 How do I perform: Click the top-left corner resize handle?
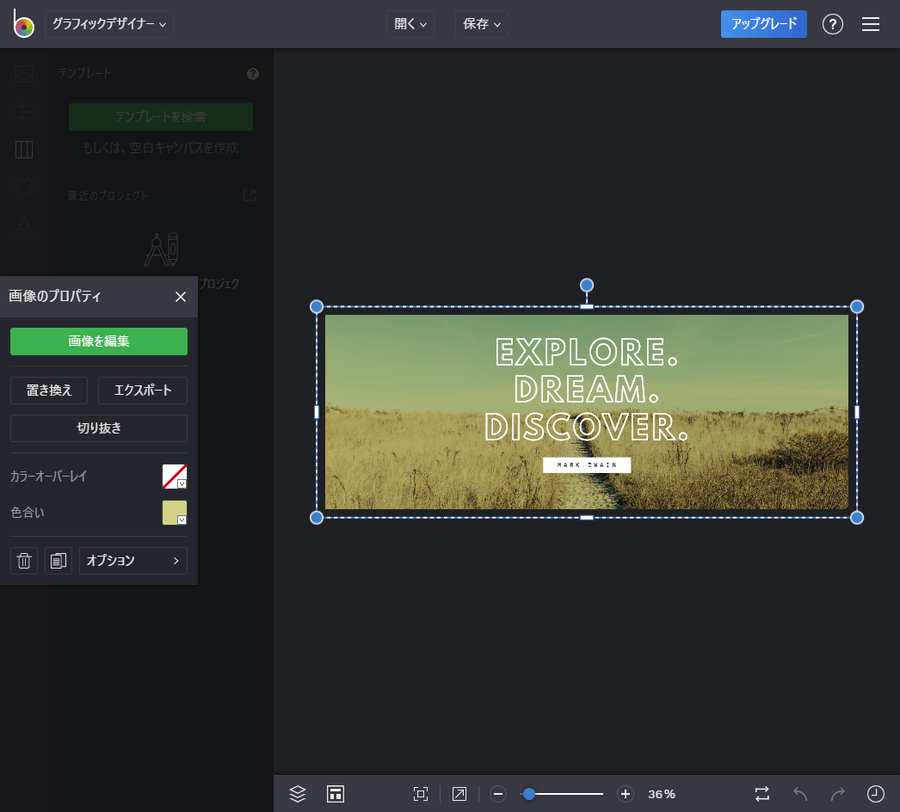(316, 306)
